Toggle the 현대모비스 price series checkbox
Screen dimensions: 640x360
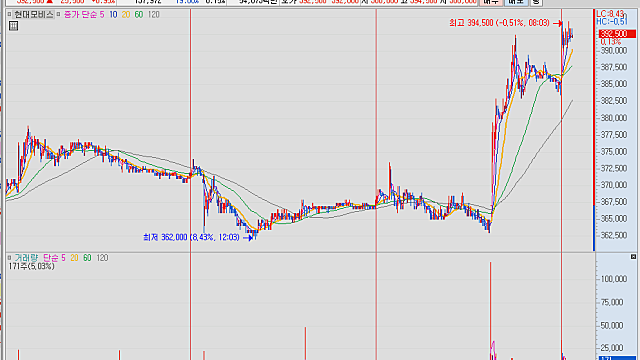coord(9,15)
